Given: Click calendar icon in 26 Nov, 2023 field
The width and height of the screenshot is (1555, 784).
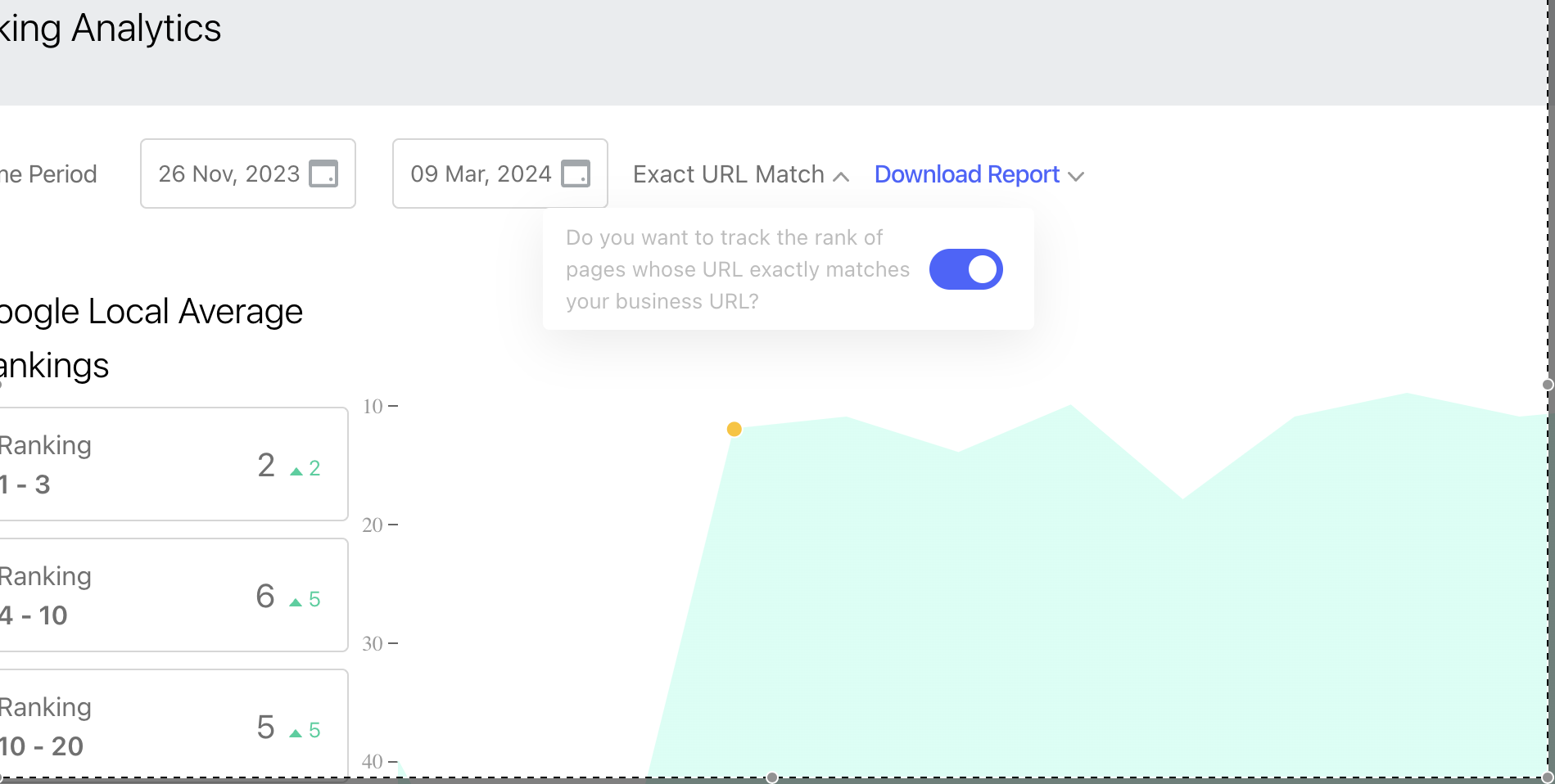Looking at the screenshot, I should [323, 173].
